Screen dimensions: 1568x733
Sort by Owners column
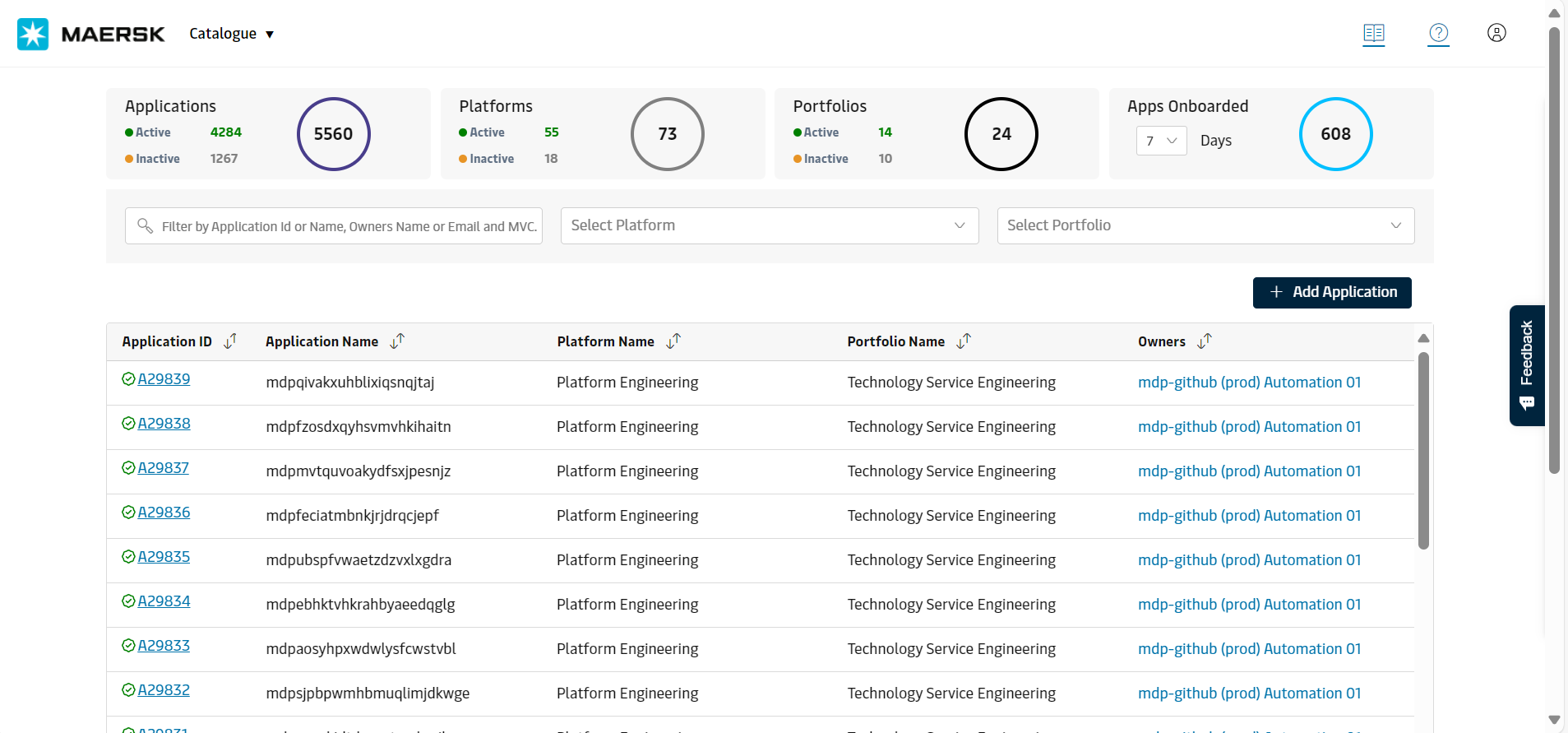tap(1205, 341)
